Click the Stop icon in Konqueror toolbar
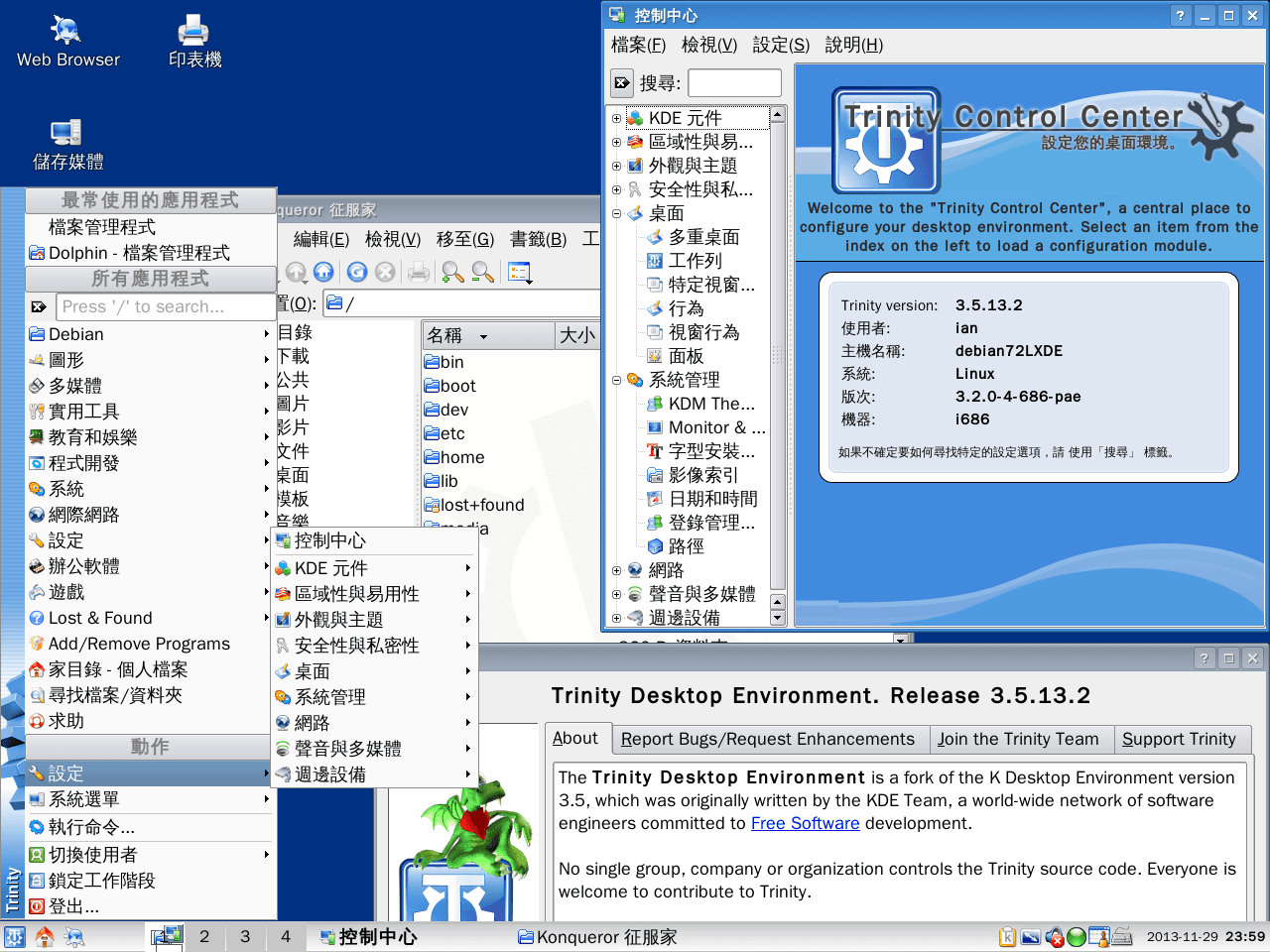The image size is (1270, 952). (x=385, y=272)
